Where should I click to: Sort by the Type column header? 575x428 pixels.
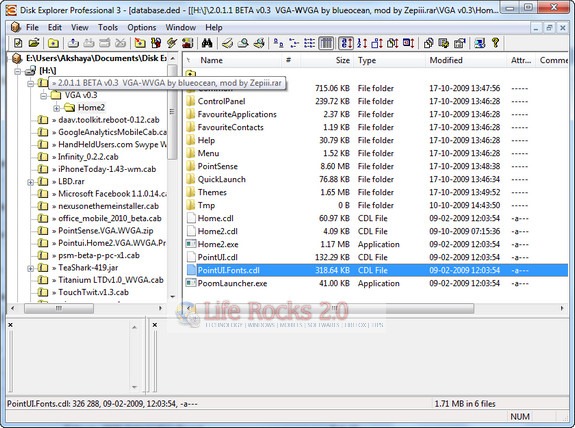(389, 61)
